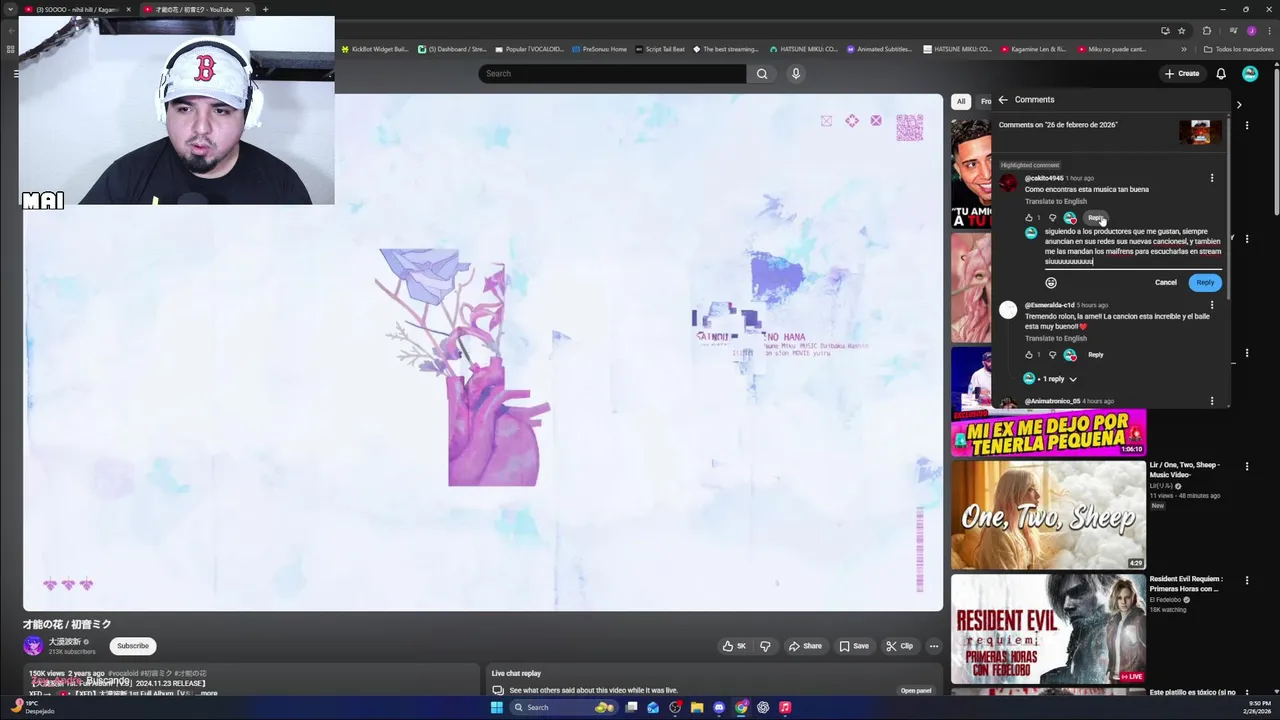The width and height of the screenshot is (1280, 720).
Task: Open Chrome media control icon
Action: click(1233, 30)
